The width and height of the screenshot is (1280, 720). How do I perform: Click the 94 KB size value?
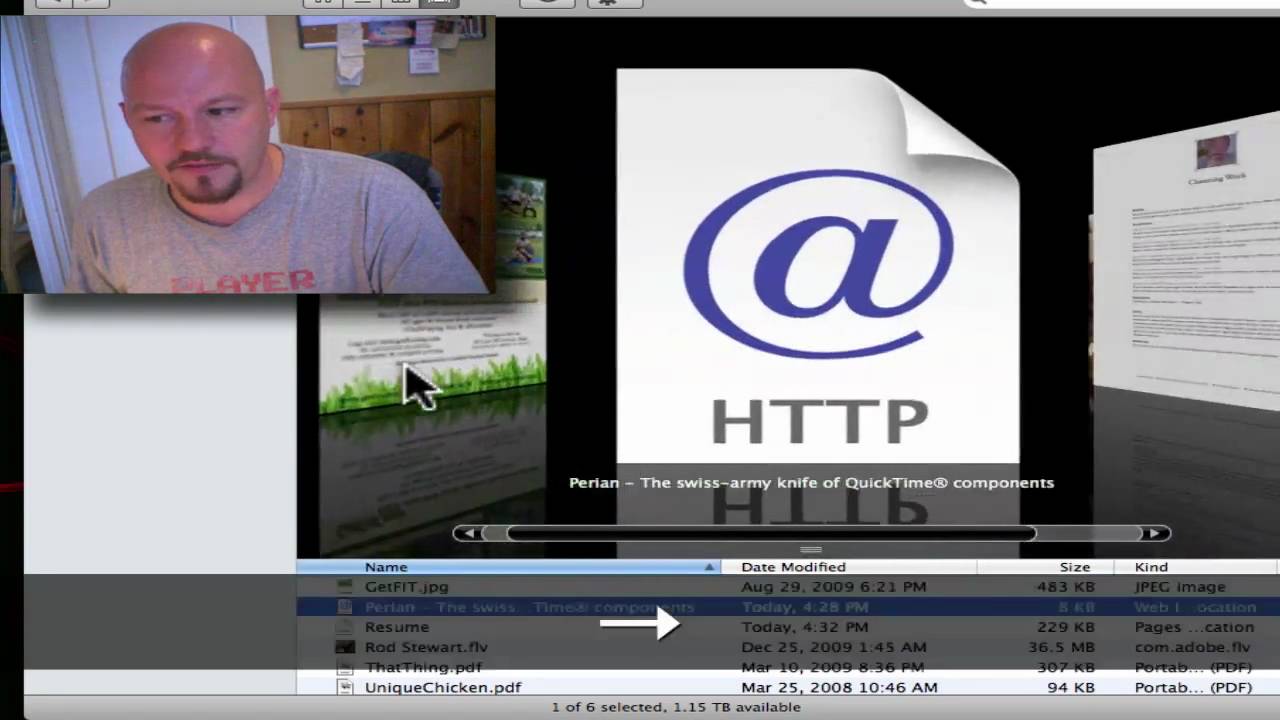point(1073,687)
